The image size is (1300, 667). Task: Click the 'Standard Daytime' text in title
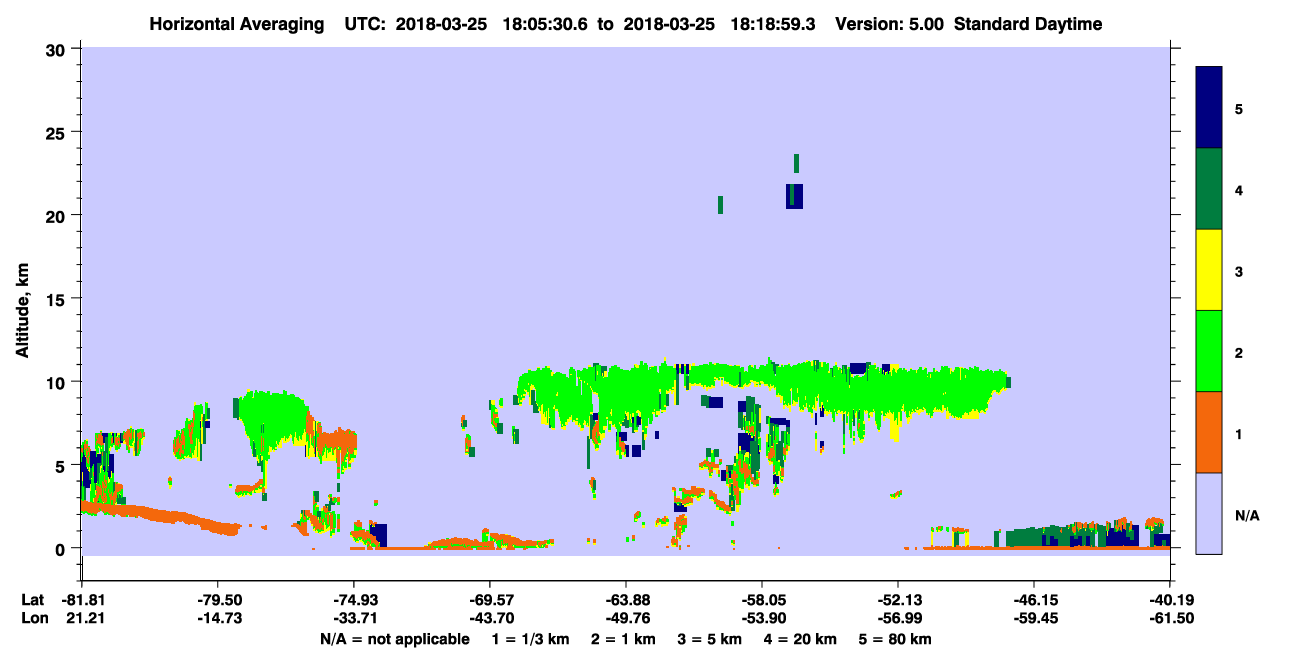tap(1028, 24)
